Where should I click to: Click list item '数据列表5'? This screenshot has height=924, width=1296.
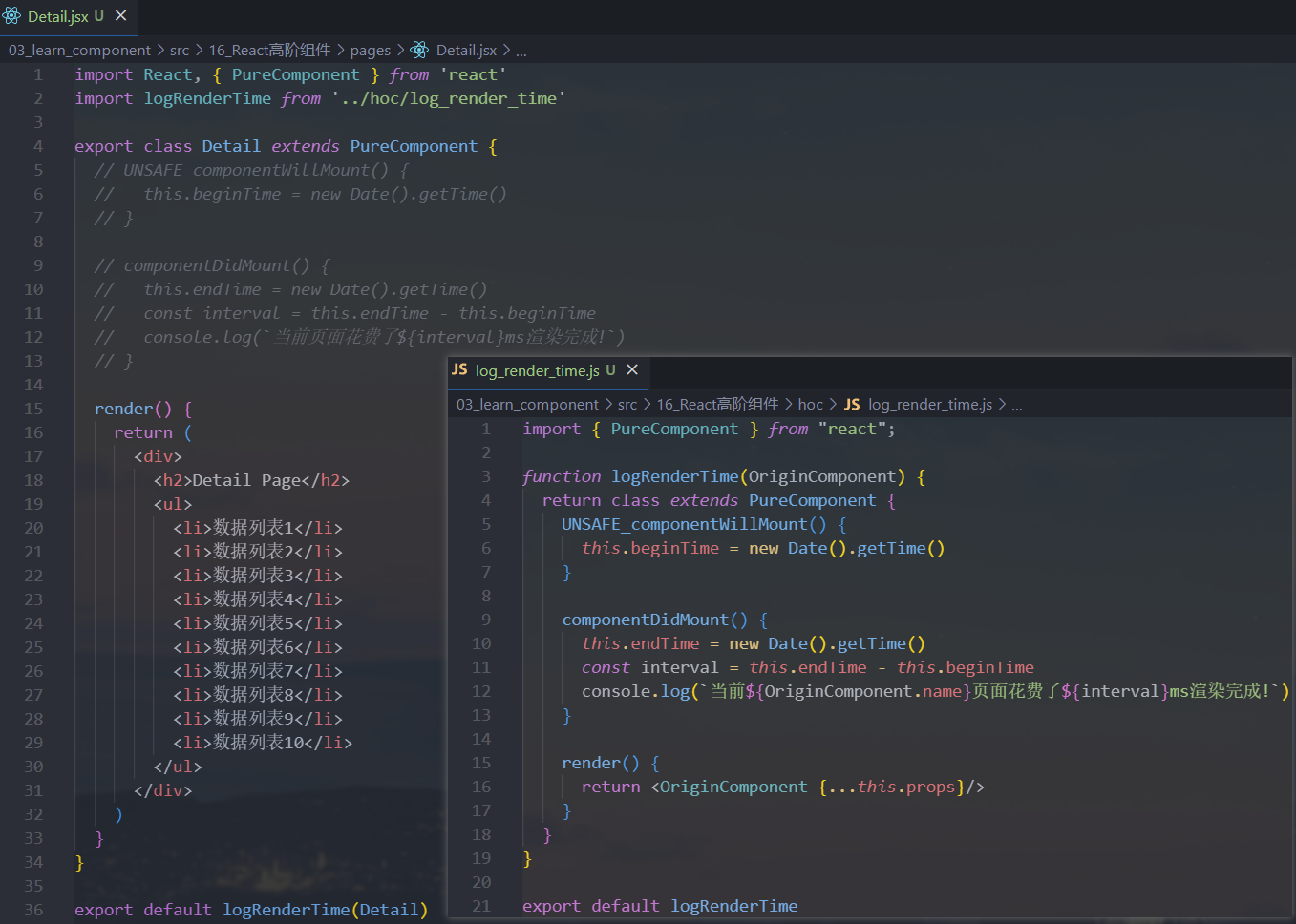point(253,623)
